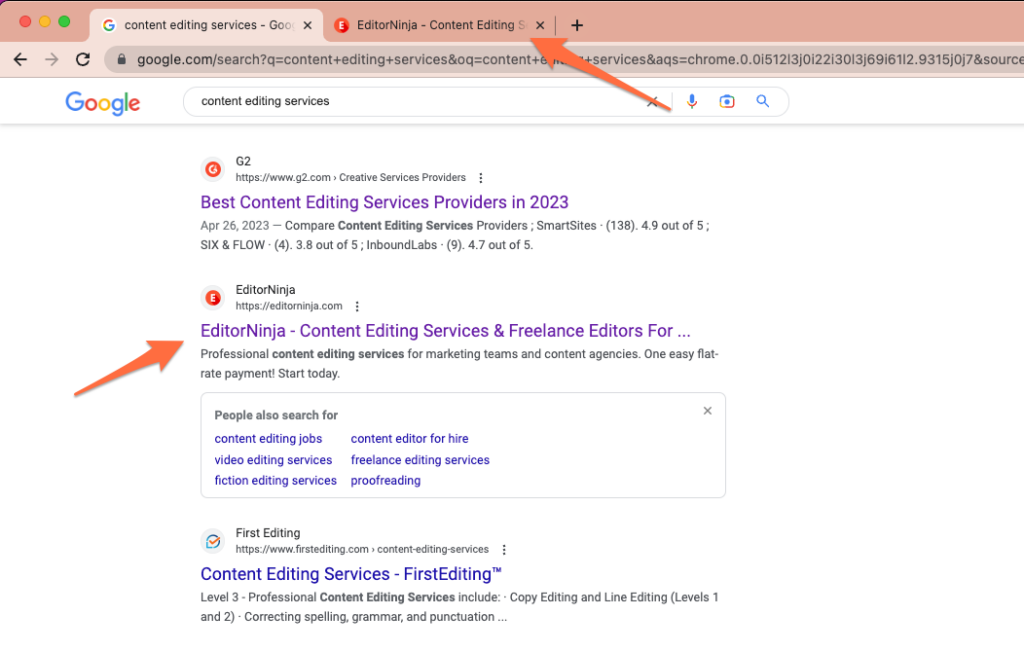Screen dimensions: 1024x651
Task: Open the EditorNinja Content Editing Services result
Action: 445,331
